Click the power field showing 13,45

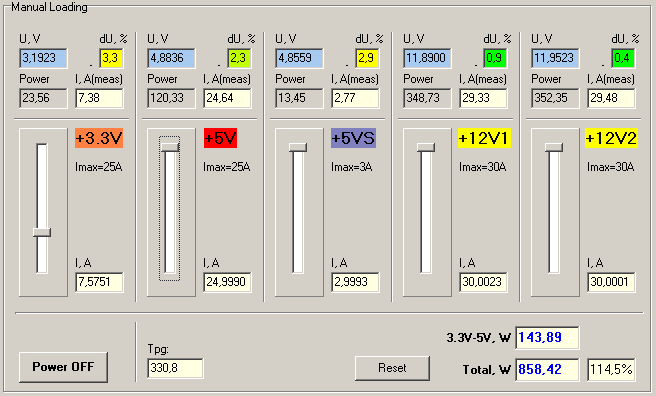pyautogui.click(x=299, y=98)
